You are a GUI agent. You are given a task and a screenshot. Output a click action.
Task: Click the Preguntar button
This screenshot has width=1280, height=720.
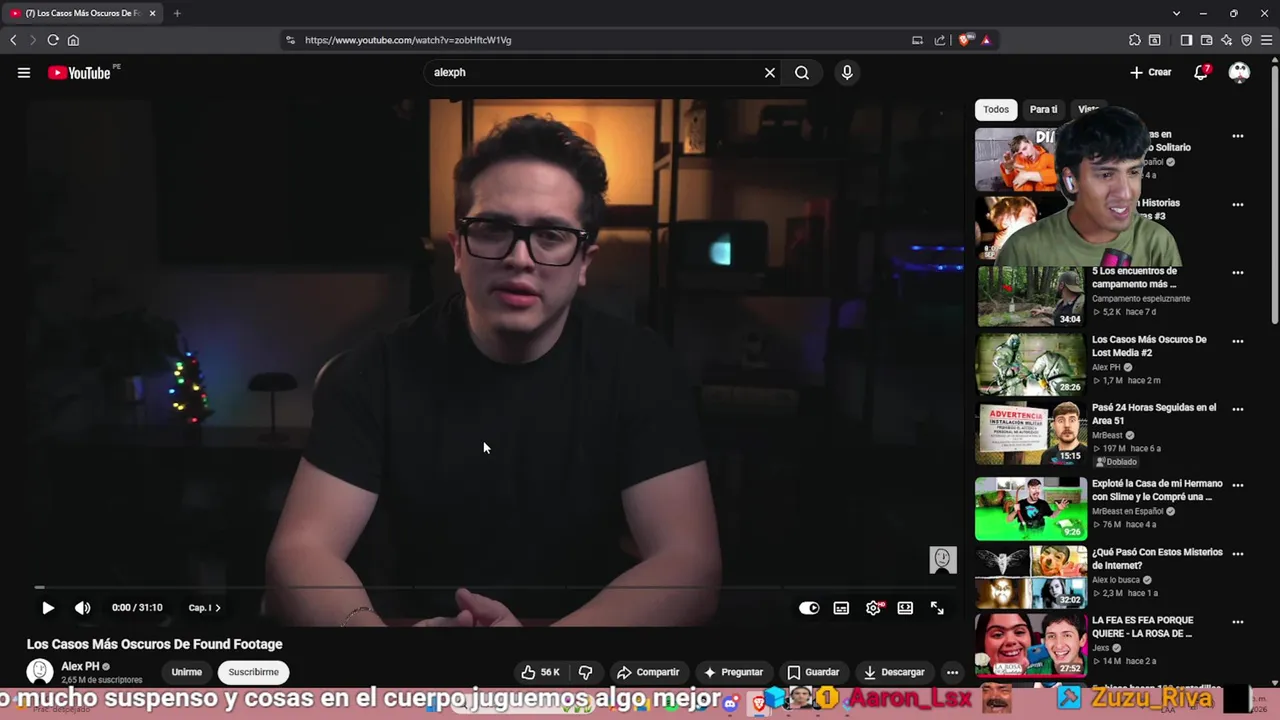click(733, 672)
